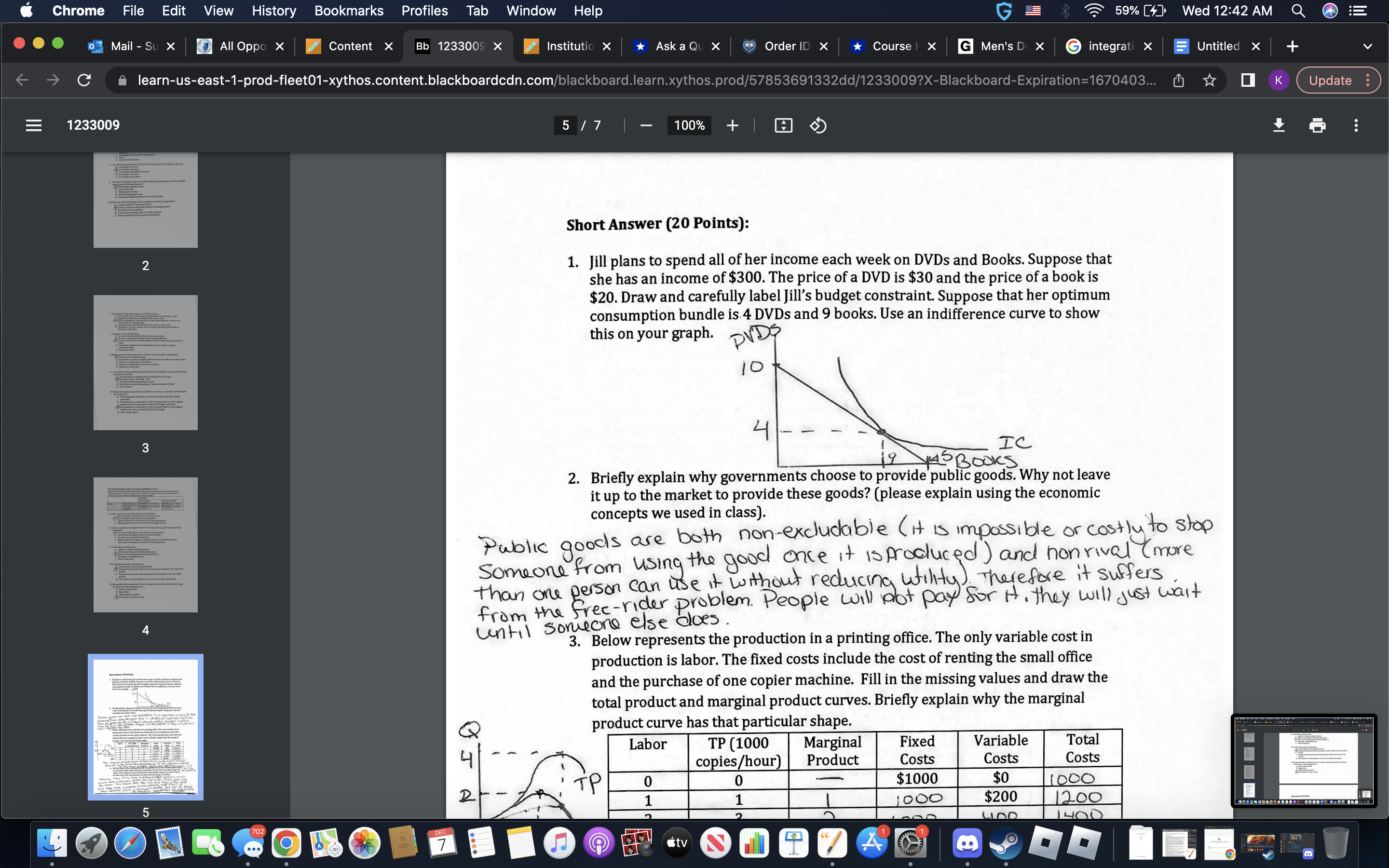Image resolution: width=1389 pixels, height=868 pixels.
Task: Zoom in on the PDF document
Action: click(733, 125)
